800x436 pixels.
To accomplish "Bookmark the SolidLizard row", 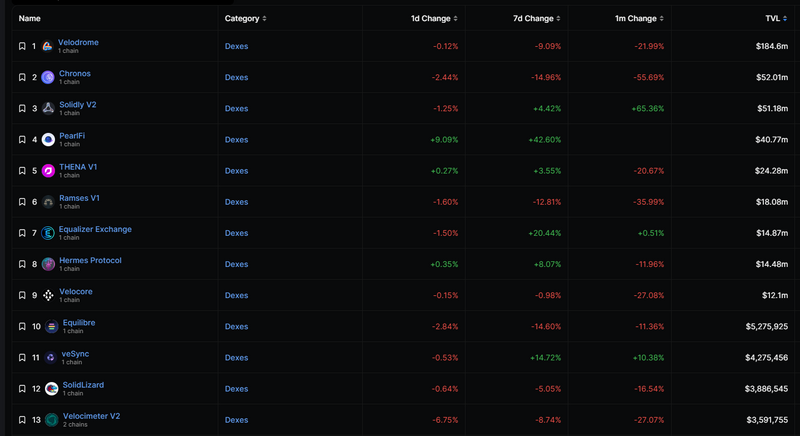I will 22,389.
